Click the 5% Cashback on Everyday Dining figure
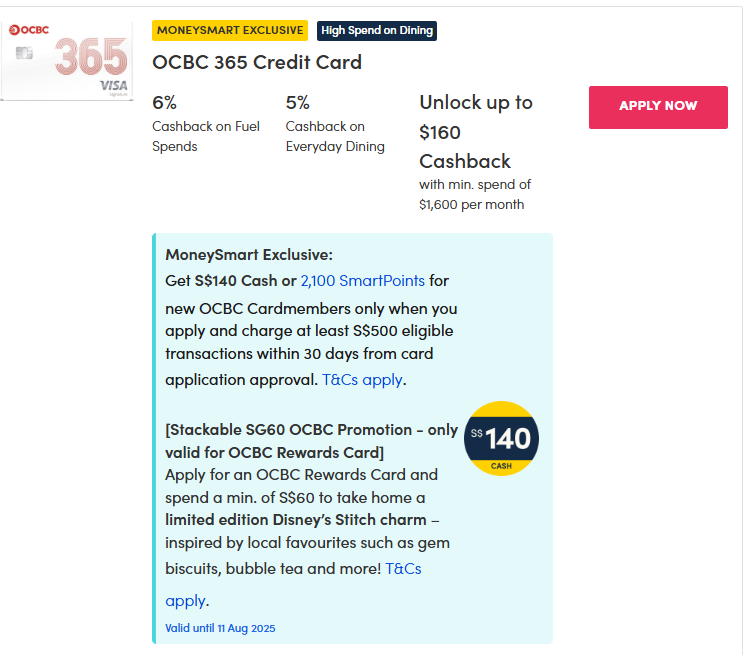Screen dimensions: 747x655 point(298,102)
